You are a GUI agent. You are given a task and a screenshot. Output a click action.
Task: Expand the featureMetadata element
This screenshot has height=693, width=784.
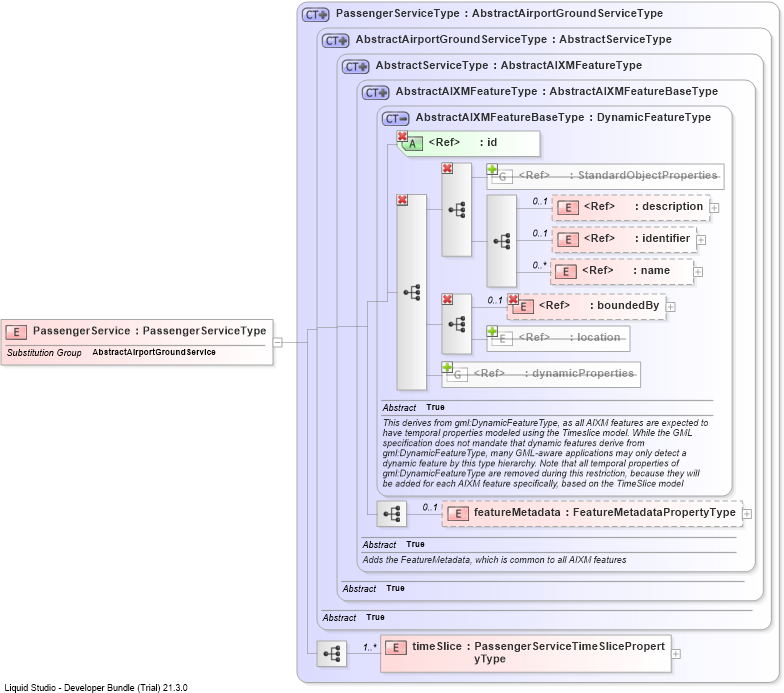(x=746, y=514)
